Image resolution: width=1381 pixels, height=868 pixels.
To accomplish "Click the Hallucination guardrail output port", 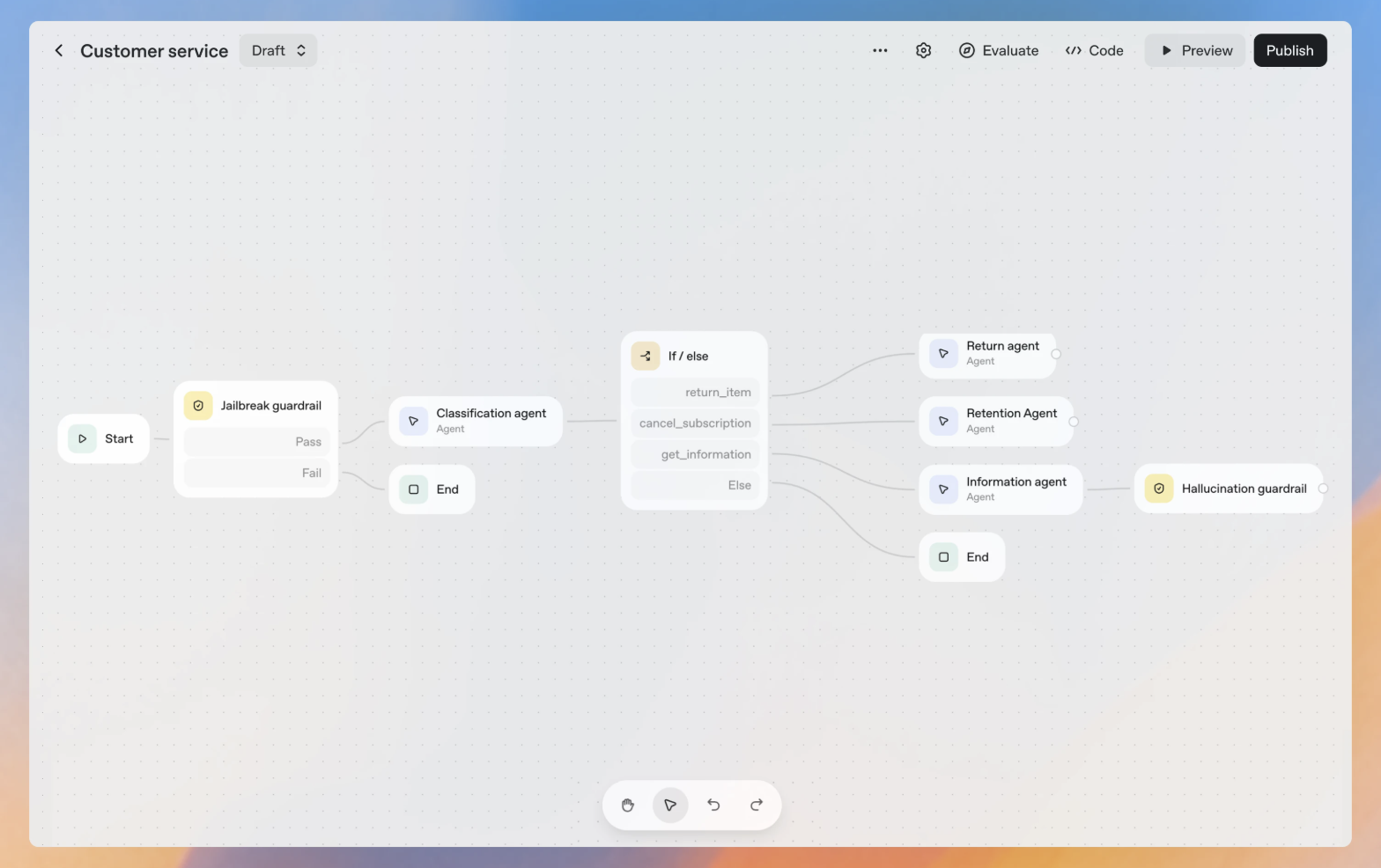I will coord(1323,489).
